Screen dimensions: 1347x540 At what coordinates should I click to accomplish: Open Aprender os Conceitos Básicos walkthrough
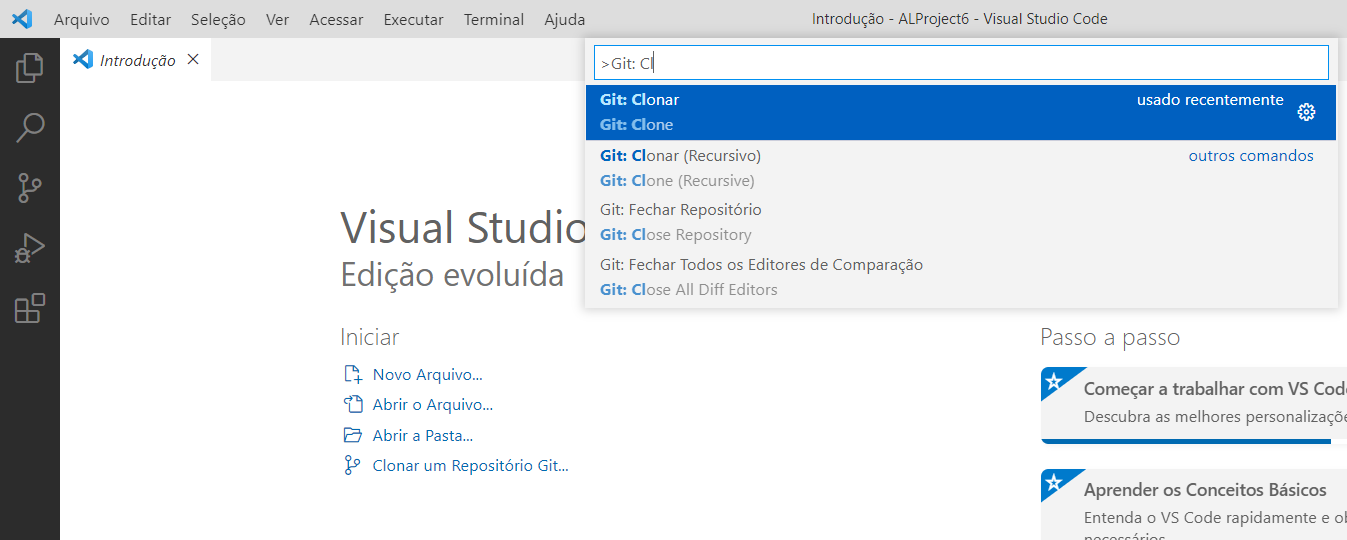[1194, 504]
